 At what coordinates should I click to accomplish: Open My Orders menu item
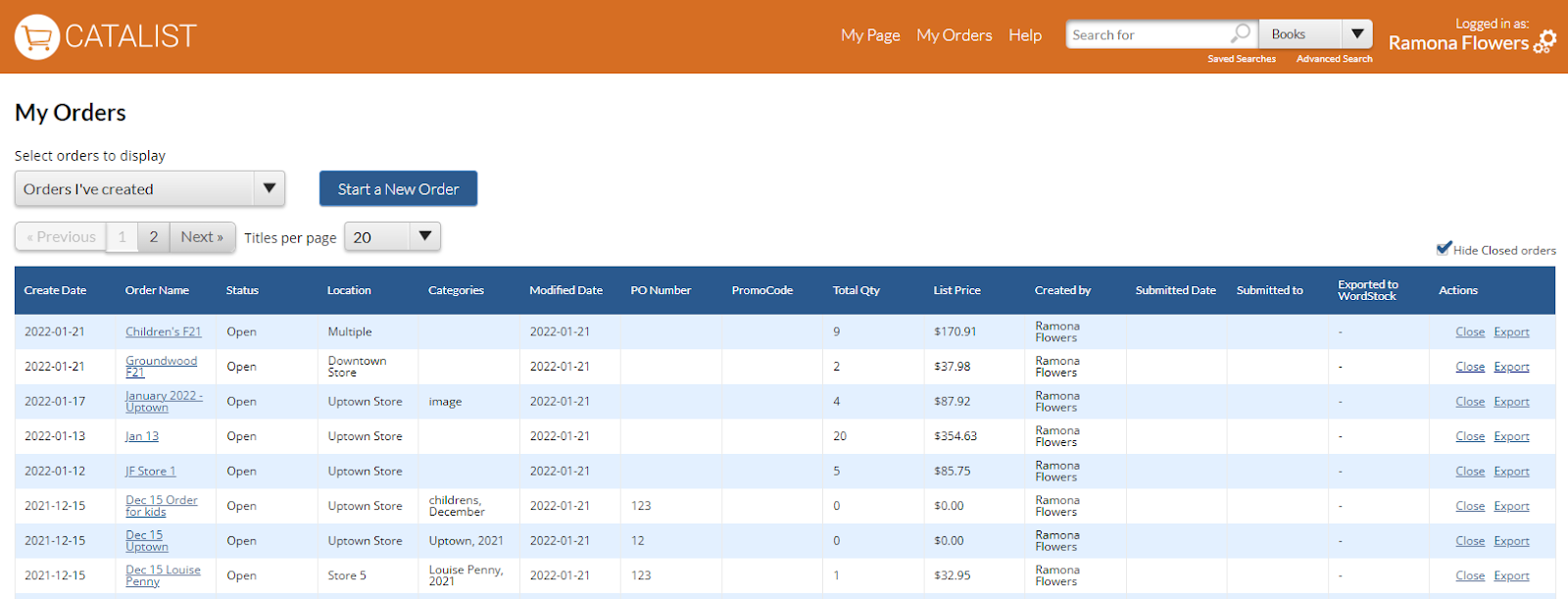(955, 35)
